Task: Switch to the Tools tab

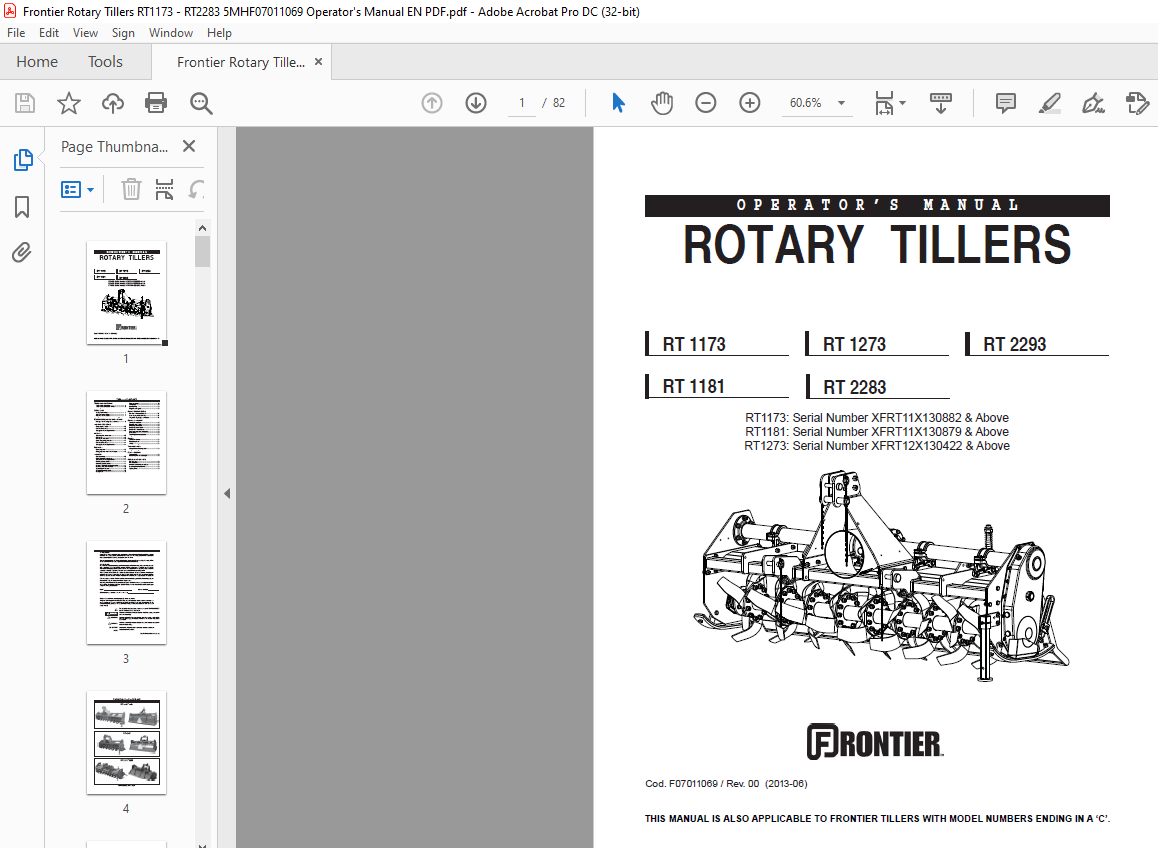Action: [x=106, y=61]
